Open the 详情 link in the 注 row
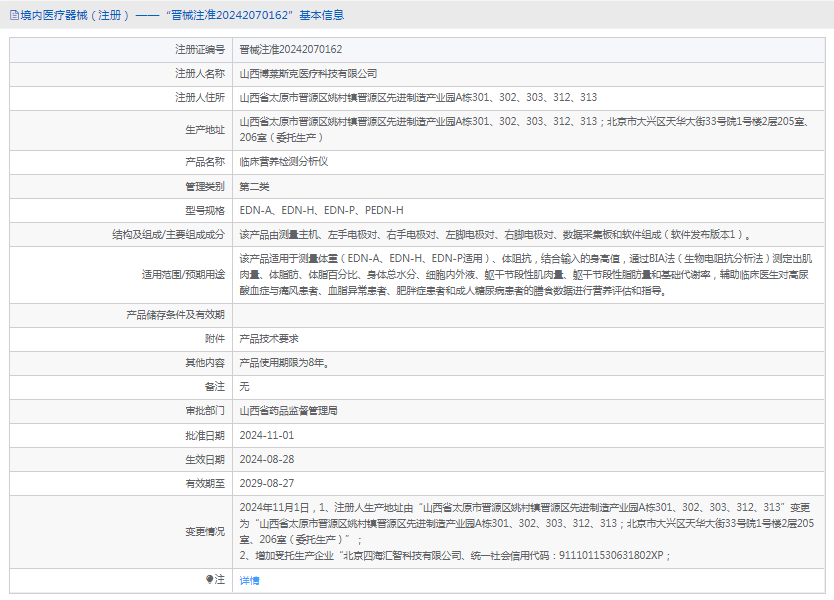This screenshot has height=600, width=834. point(249,580)
